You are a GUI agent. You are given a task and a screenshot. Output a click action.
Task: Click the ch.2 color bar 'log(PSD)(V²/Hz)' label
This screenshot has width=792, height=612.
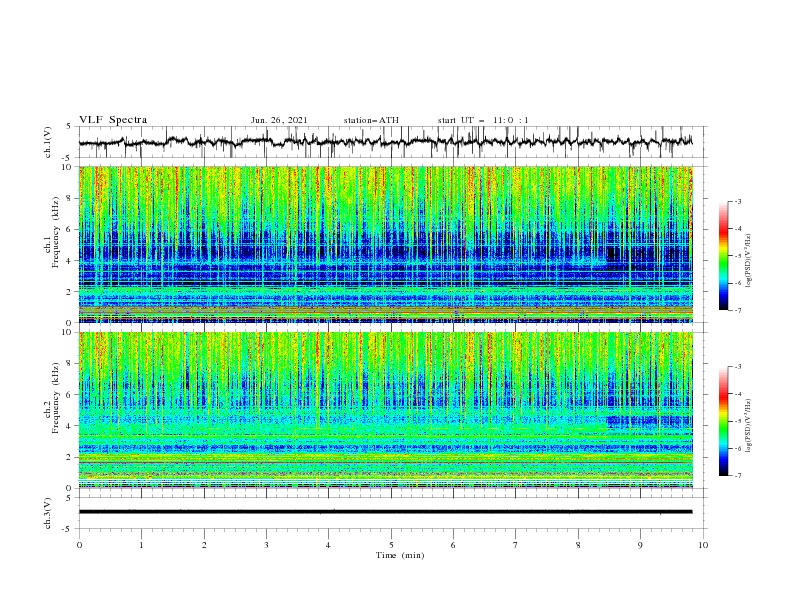click(x=748, y=426)
